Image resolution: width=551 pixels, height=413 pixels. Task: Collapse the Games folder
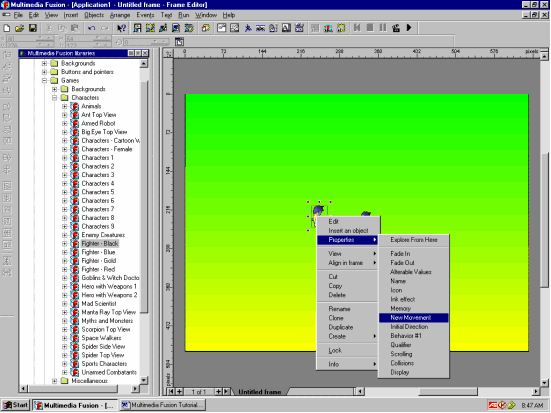click(x=44, y=80)
